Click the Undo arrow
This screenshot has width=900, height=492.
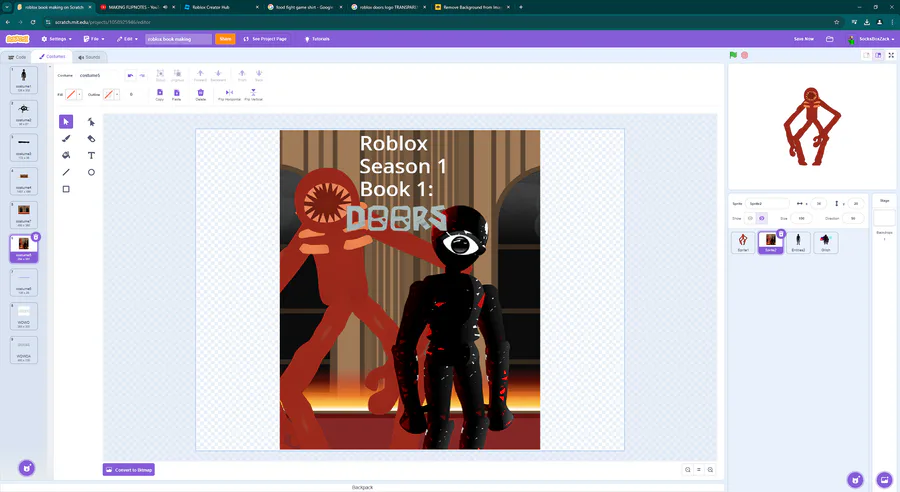click(130, 75)
